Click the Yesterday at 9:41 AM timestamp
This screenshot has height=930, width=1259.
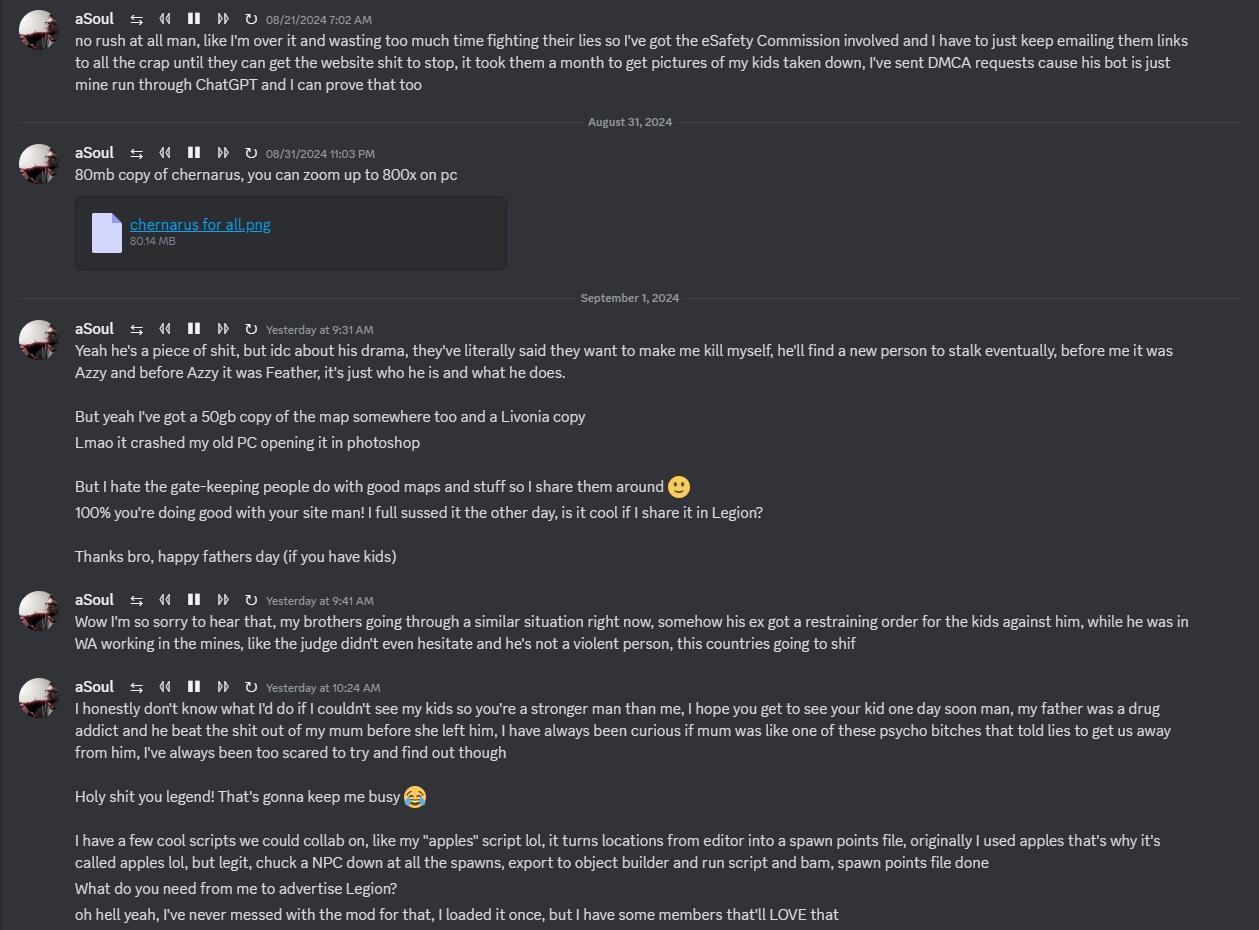click(x=320, y=601)
